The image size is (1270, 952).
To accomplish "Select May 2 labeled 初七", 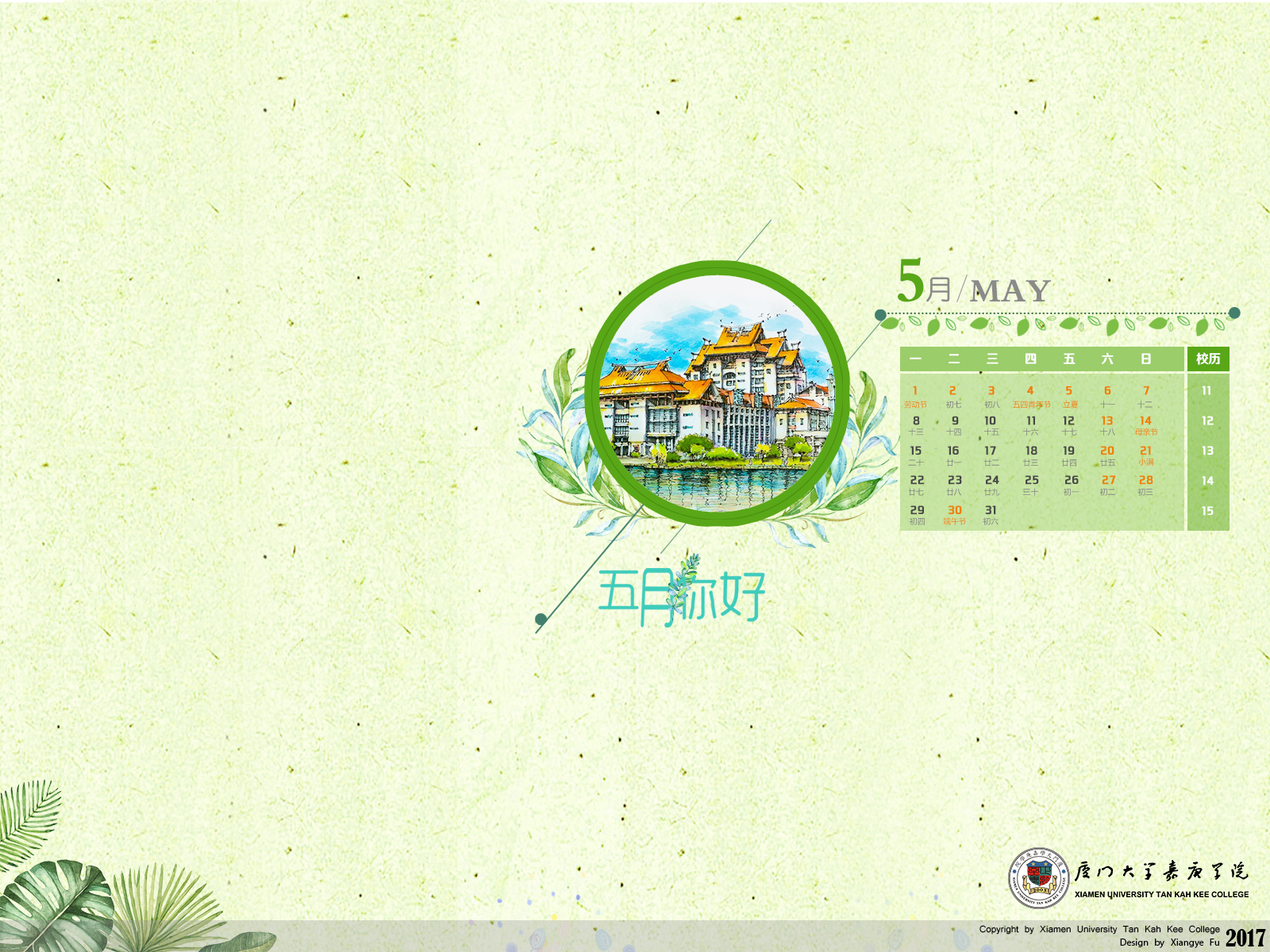I will 953,397.
